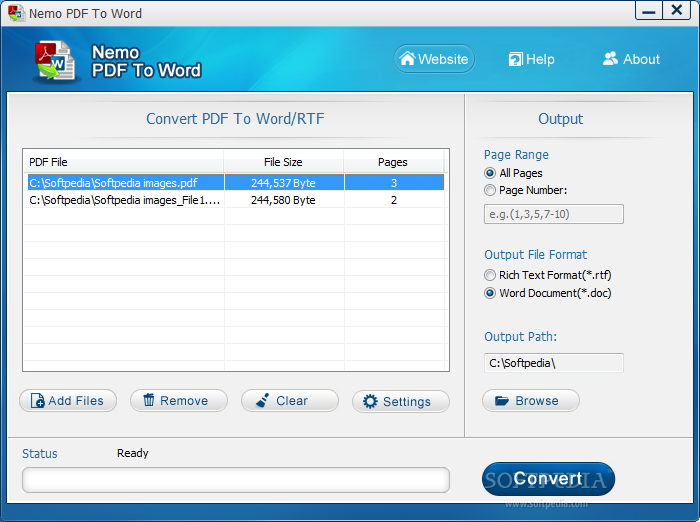Remove the selected PDF file

(179, 401)
